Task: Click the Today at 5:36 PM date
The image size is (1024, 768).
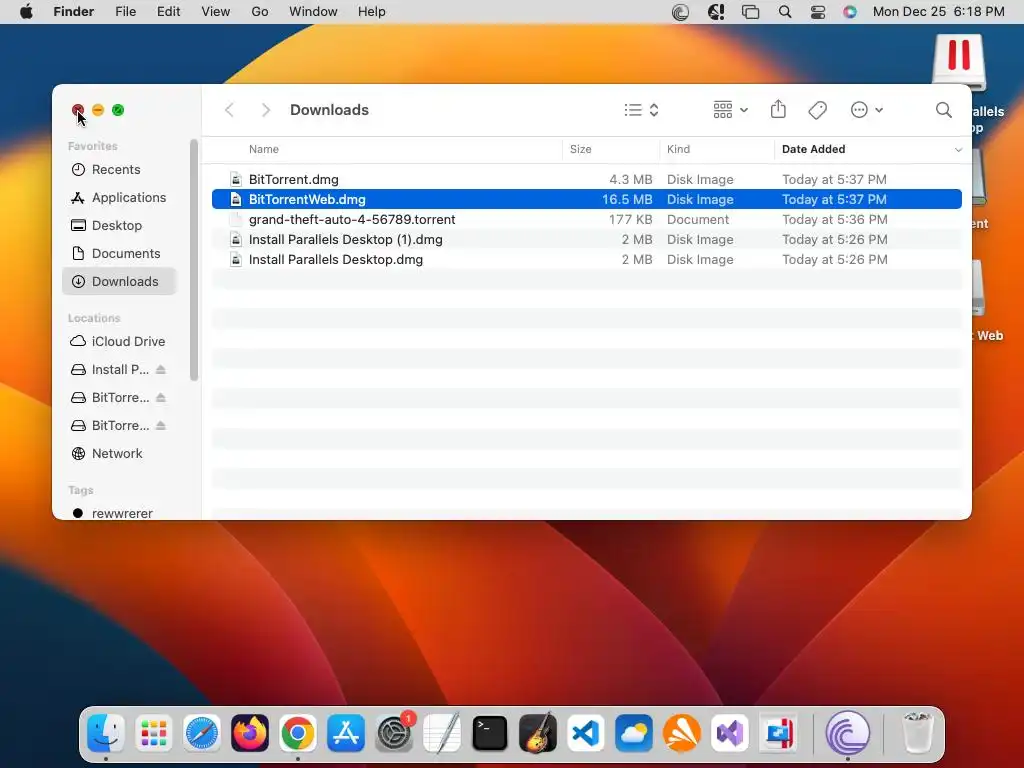Action: click(835, 219)
